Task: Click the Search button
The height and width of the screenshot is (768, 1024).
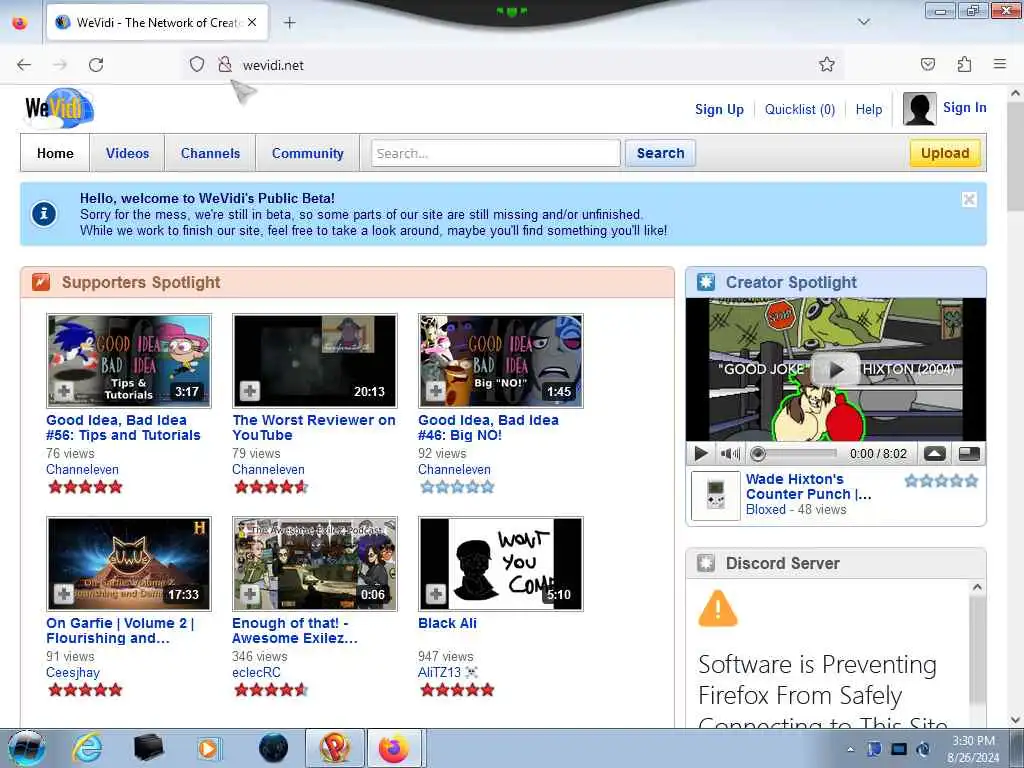Action: click(660, 153)
